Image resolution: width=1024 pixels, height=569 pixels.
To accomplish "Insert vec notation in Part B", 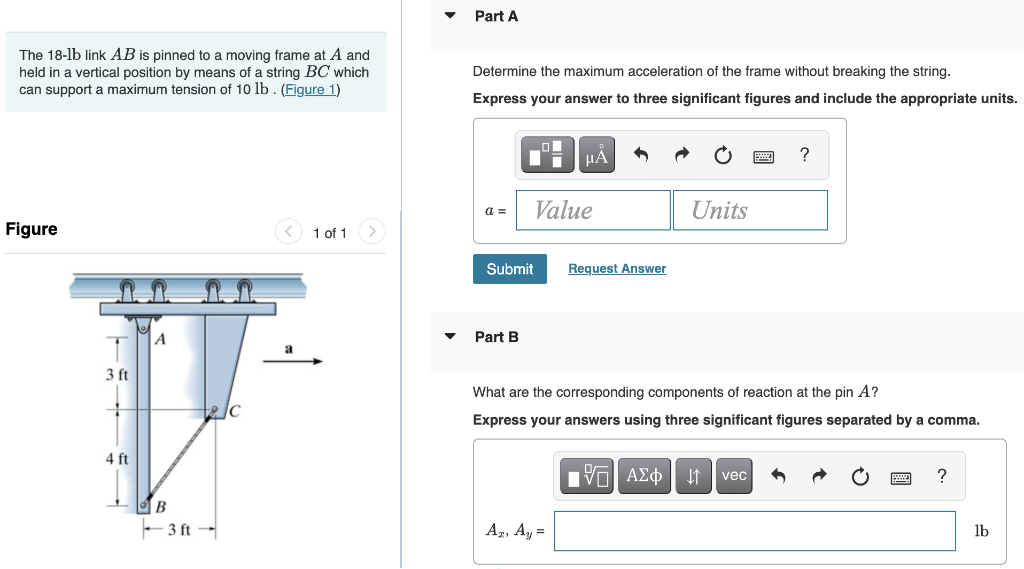I will pos(734,476).
